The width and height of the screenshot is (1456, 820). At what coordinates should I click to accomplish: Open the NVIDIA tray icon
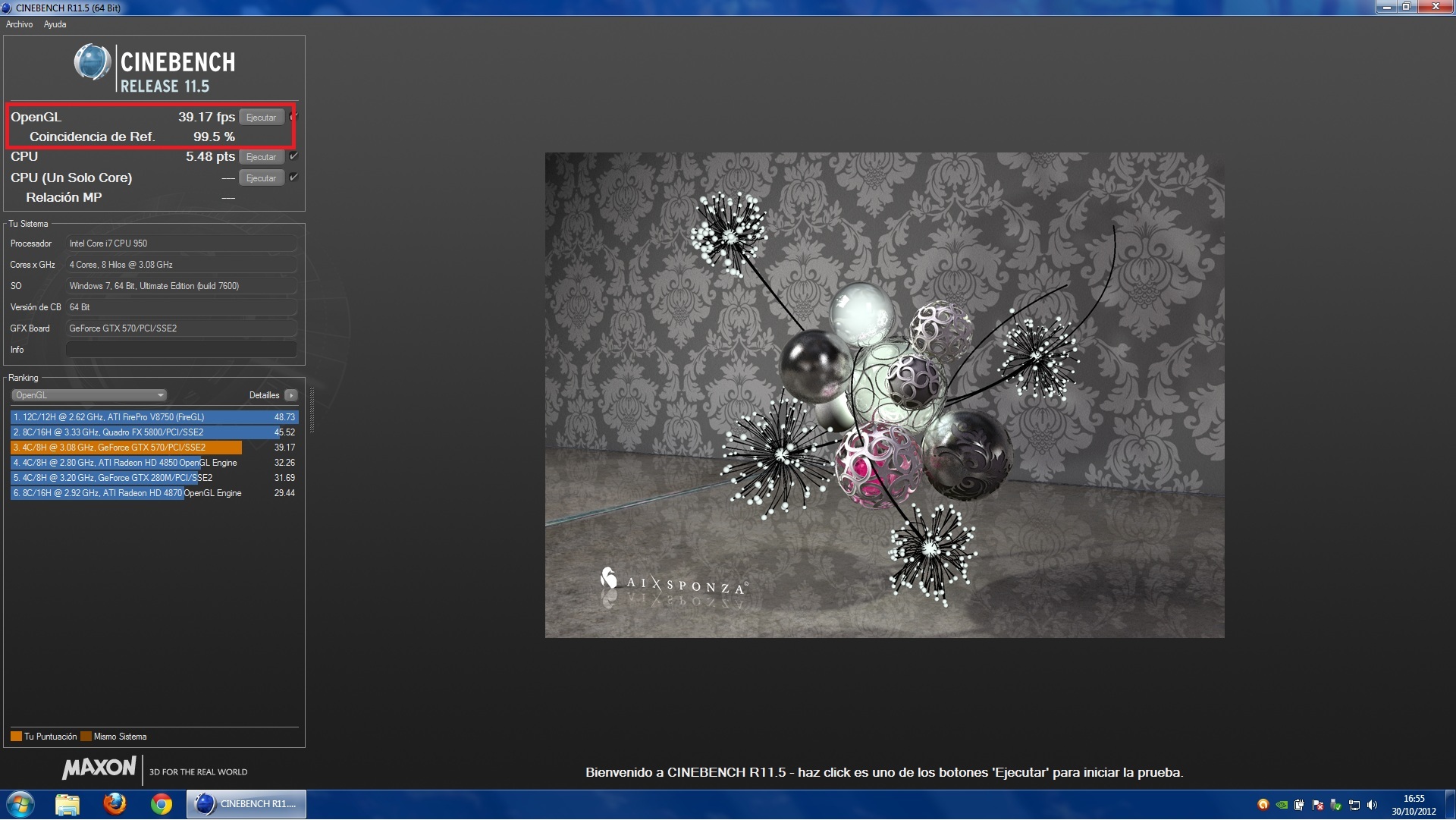click(1282, 805)
